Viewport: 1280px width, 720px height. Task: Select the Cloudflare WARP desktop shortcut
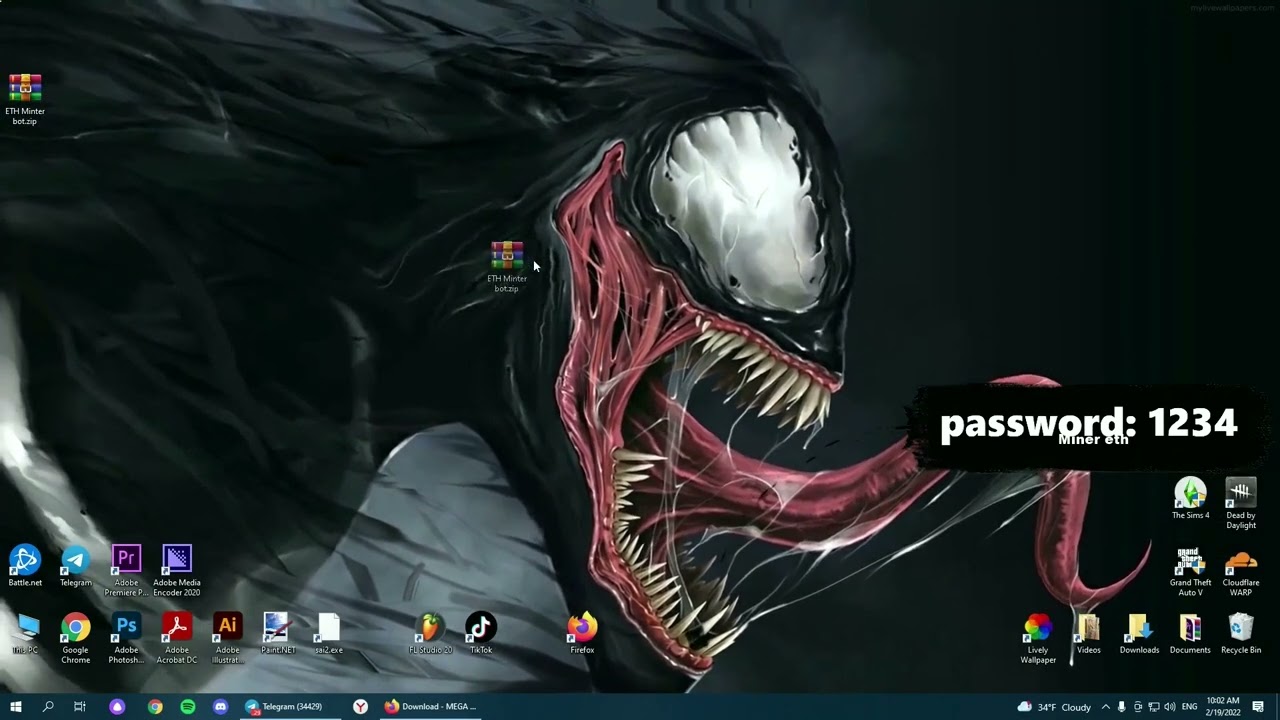click(x=1241, y=571)
